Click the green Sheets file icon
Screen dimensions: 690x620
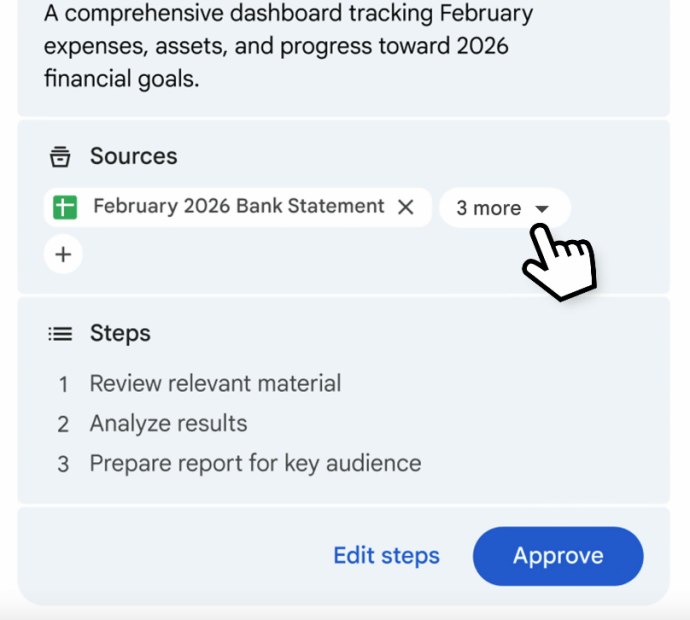[66, 207]
